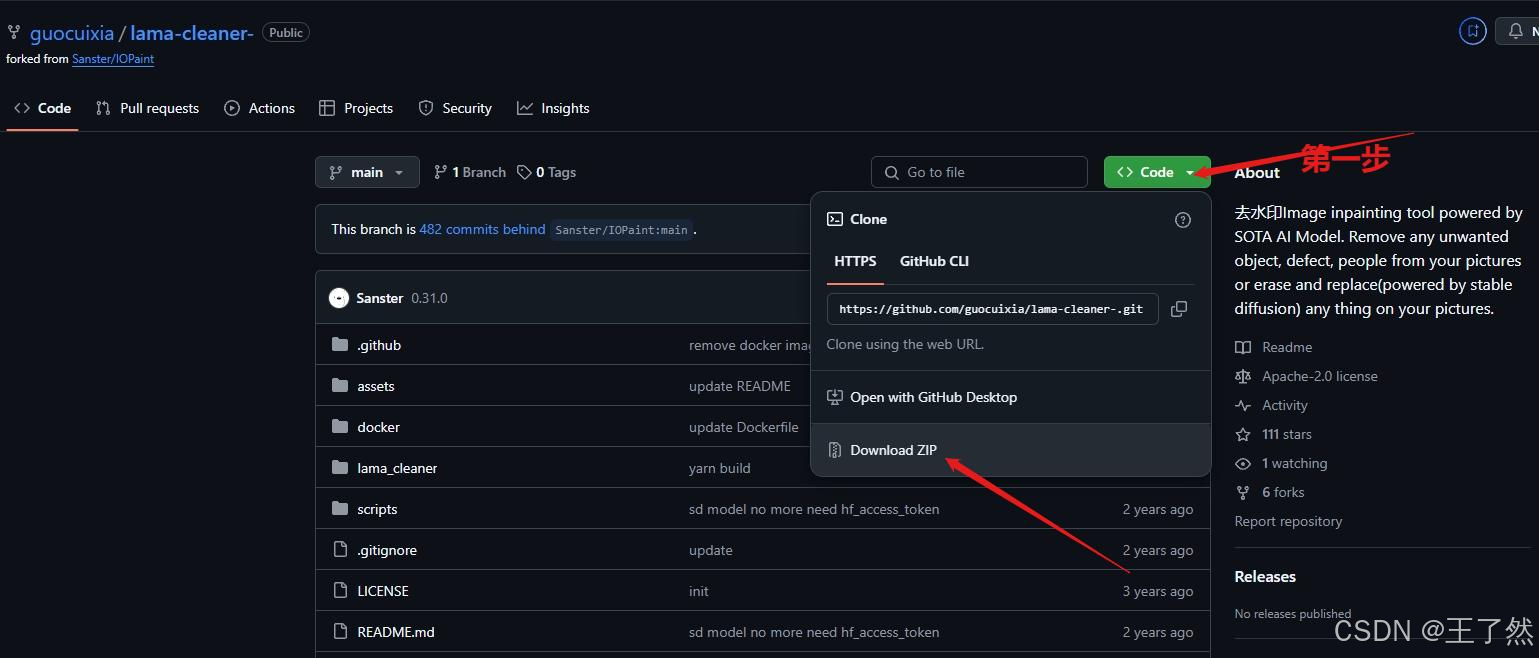Click the HTTPS clone URL text field
1539x658 pixels.
(x=992, y=309)
